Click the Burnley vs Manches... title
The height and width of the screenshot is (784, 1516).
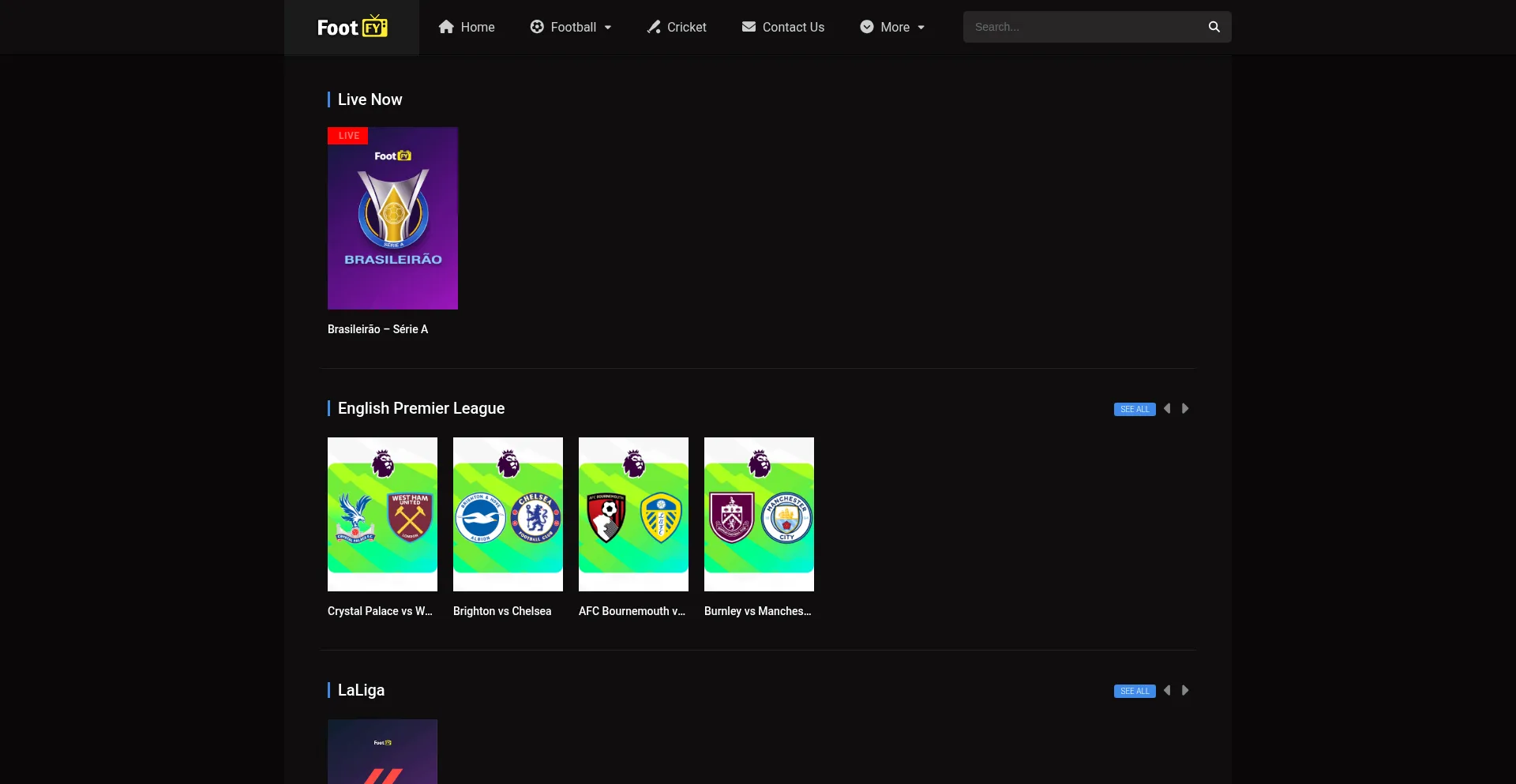(x=757, y=611)
